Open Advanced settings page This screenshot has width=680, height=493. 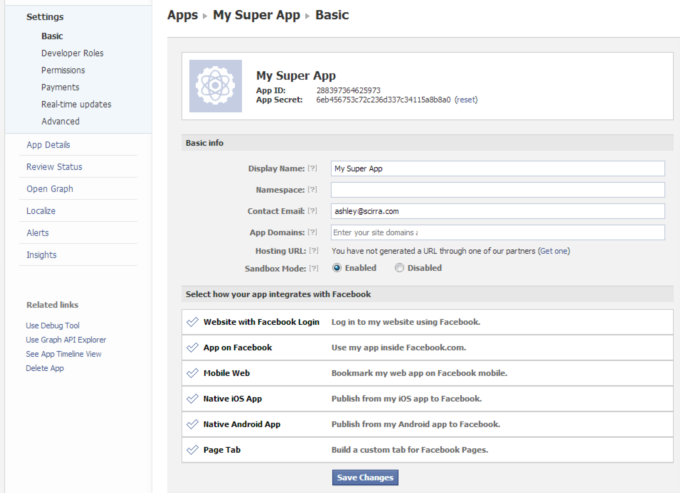[x=60, y=121]
